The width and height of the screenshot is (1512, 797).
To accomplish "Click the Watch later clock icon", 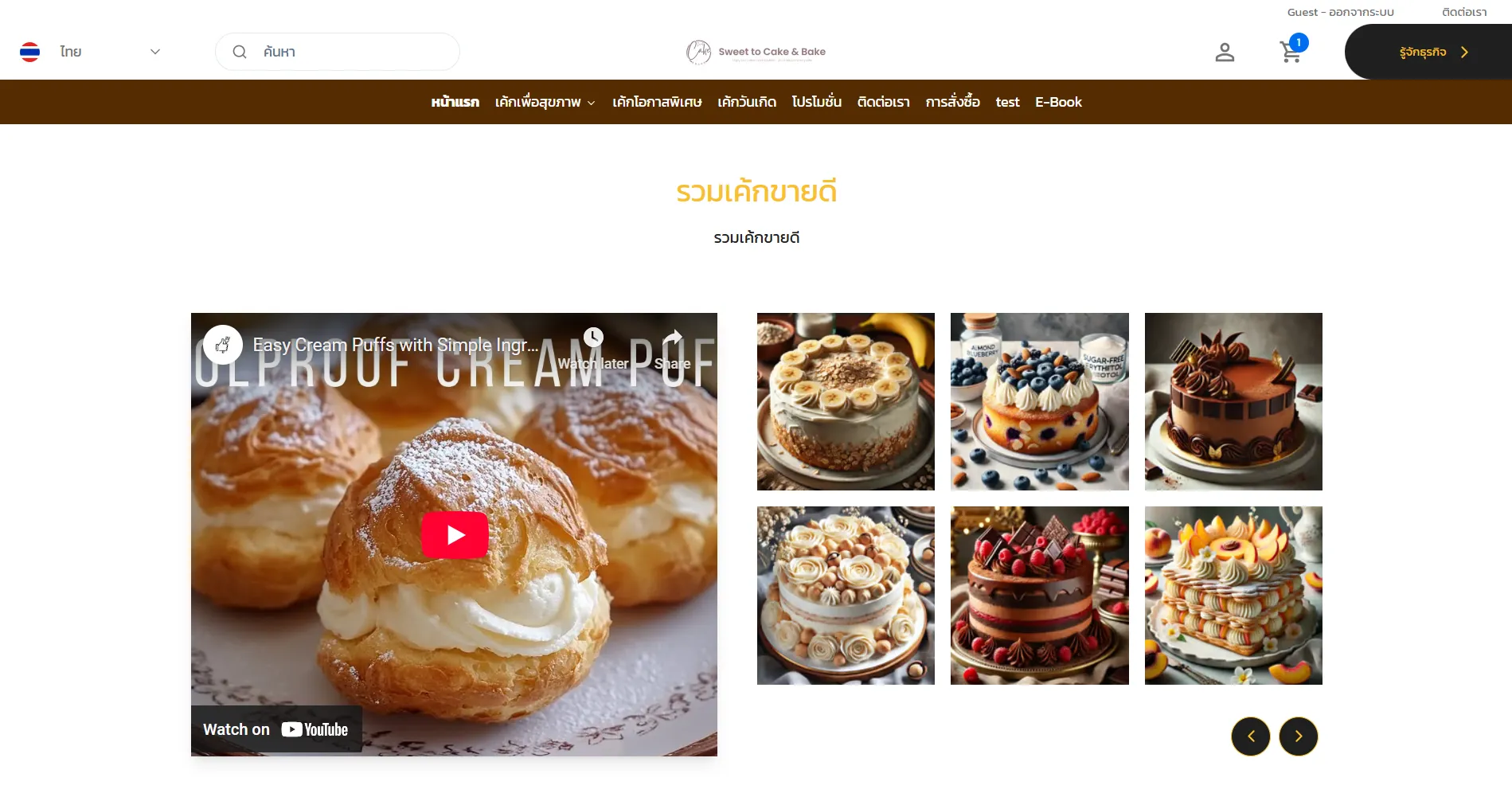I will [x=593, y=337].
